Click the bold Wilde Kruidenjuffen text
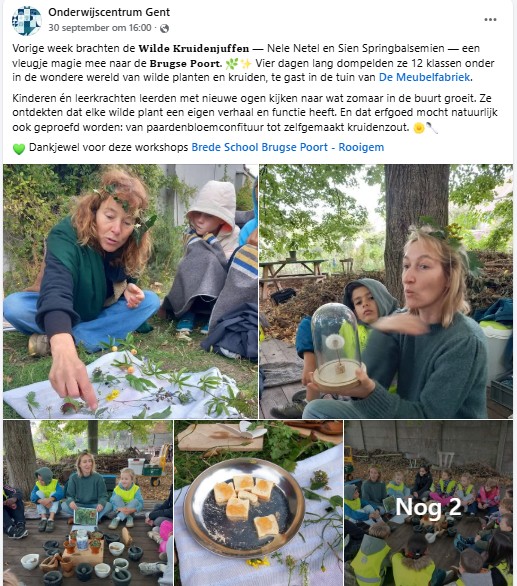This screenshot has width=517, height=586. 194,49
